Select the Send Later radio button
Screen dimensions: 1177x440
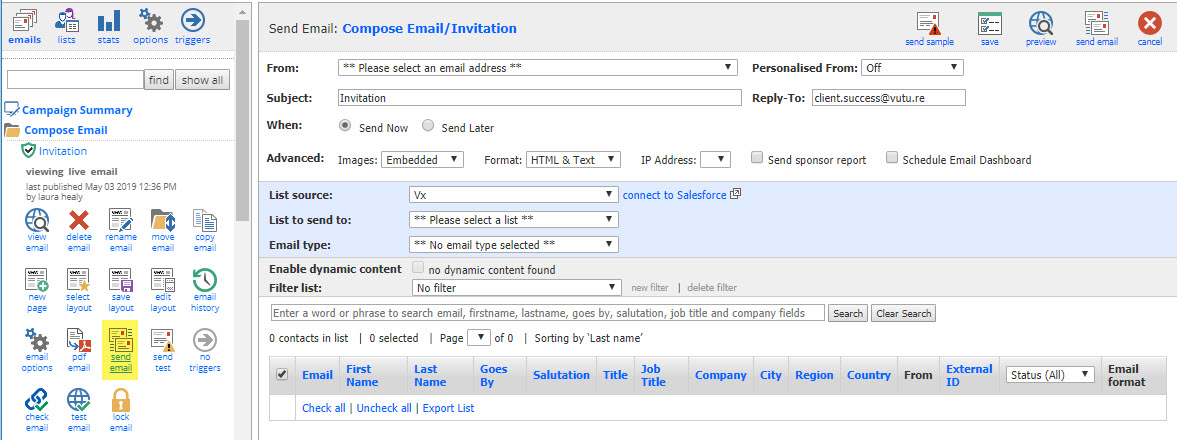click(428, 126)
